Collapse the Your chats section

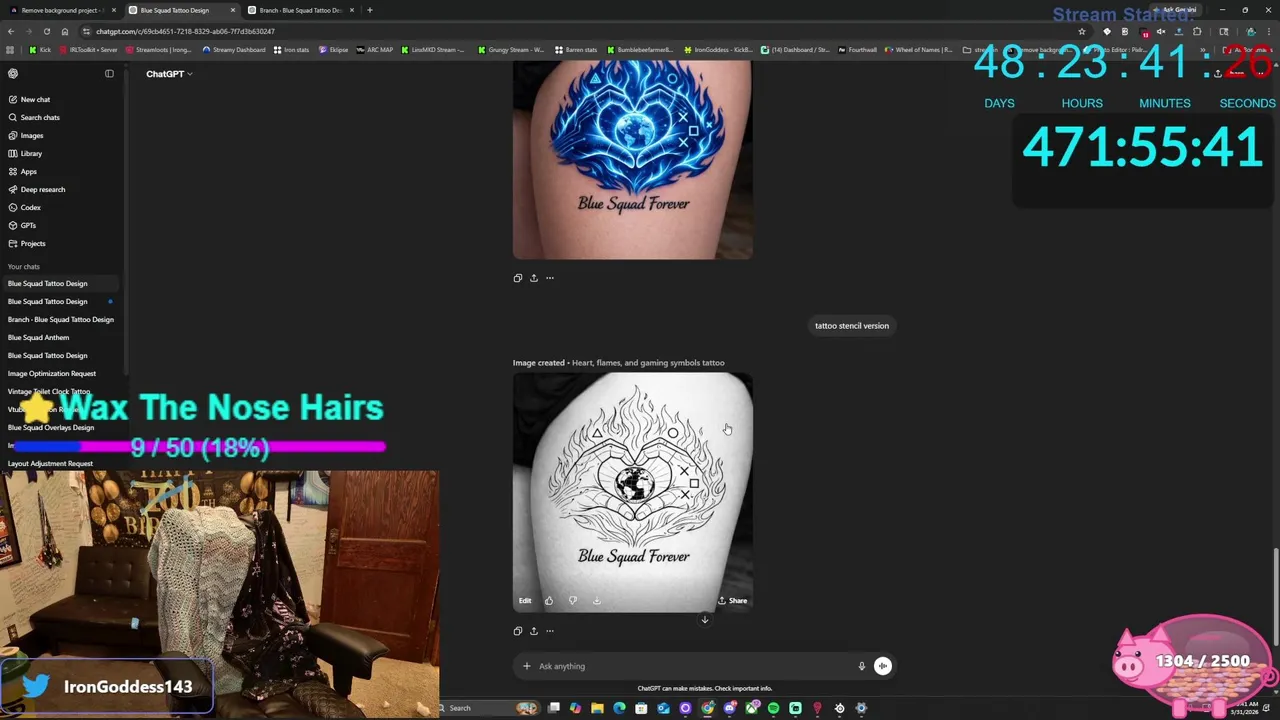[24, 266]
